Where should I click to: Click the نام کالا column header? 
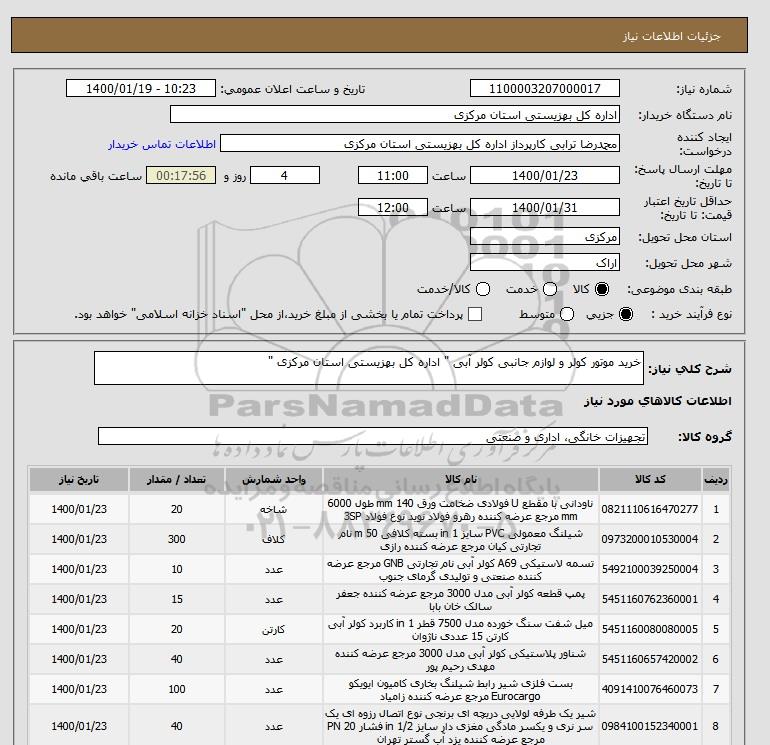pyautogui.click(x=461, y=479)
